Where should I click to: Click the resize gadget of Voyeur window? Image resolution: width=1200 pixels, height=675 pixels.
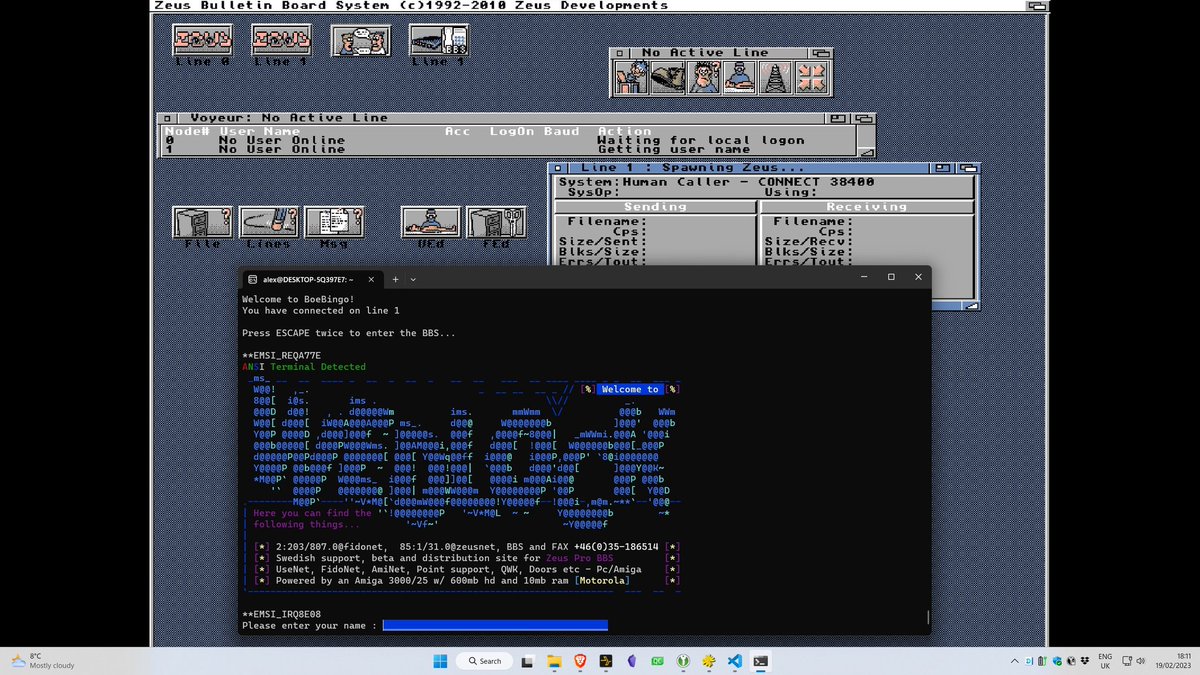pos(866,153)
